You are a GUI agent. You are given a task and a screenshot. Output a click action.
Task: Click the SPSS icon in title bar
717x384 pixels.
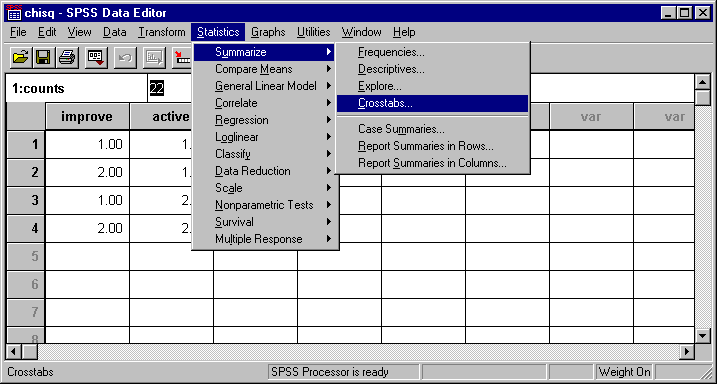point(15,13)
